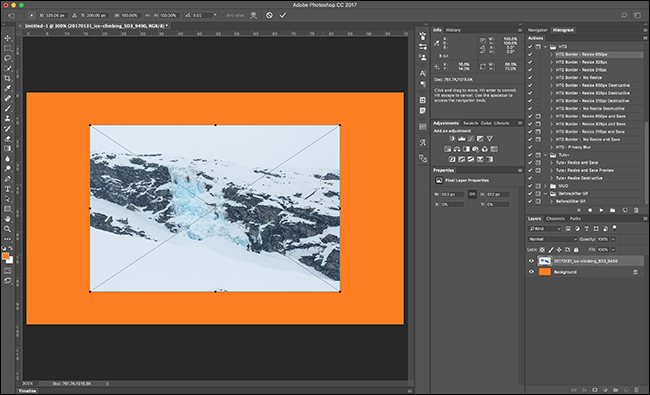The height and width of the screenshot is (395, 650).
Task: Select the Clone Stamp tool
Action: pos(7,119)
